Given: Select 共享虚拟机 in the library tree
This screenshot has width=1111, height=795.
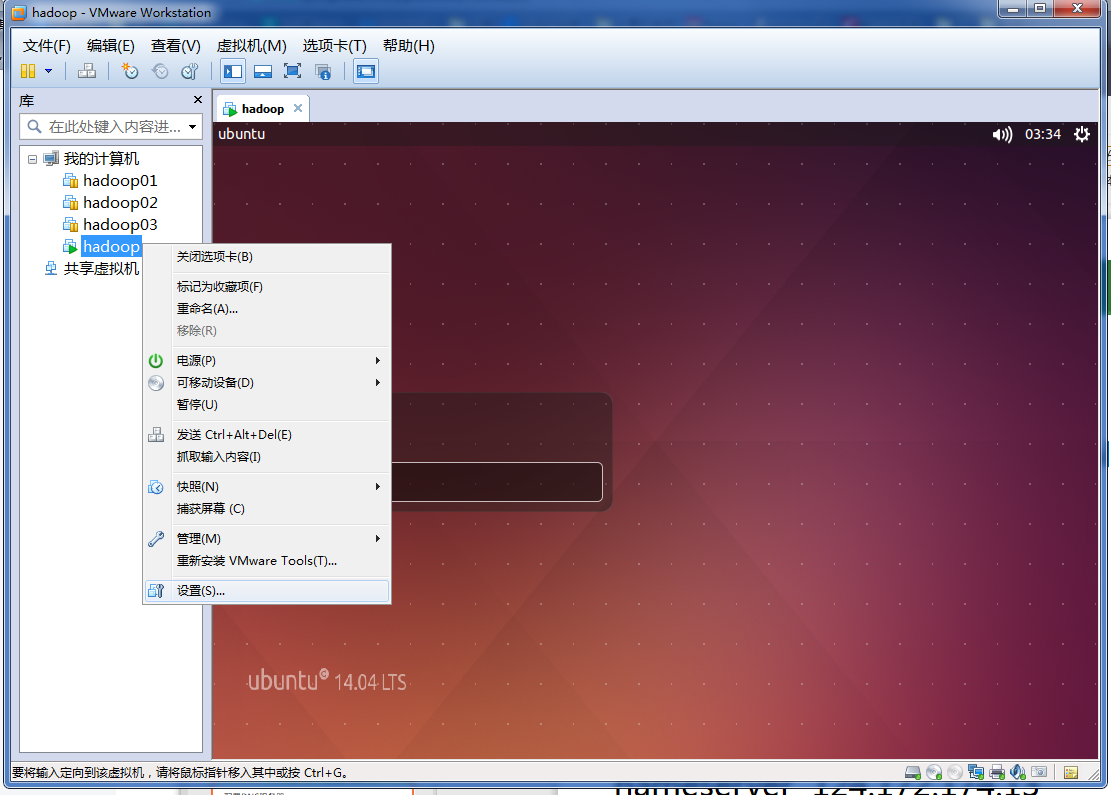Looking at the screenshot, I should tap(101, 269).
